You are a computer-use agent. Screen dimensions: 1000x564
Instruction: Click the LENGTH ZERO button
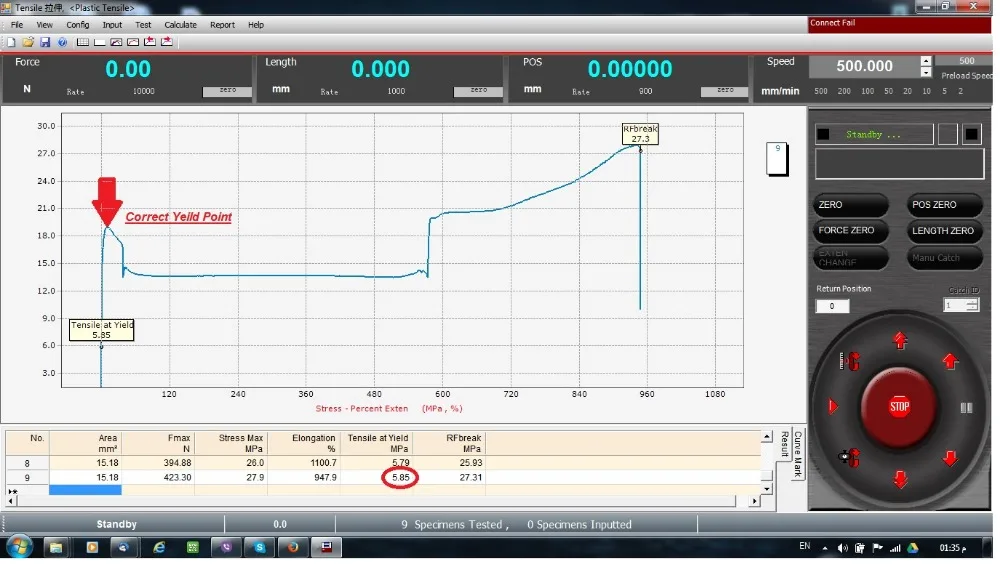(x=943, y=231)
